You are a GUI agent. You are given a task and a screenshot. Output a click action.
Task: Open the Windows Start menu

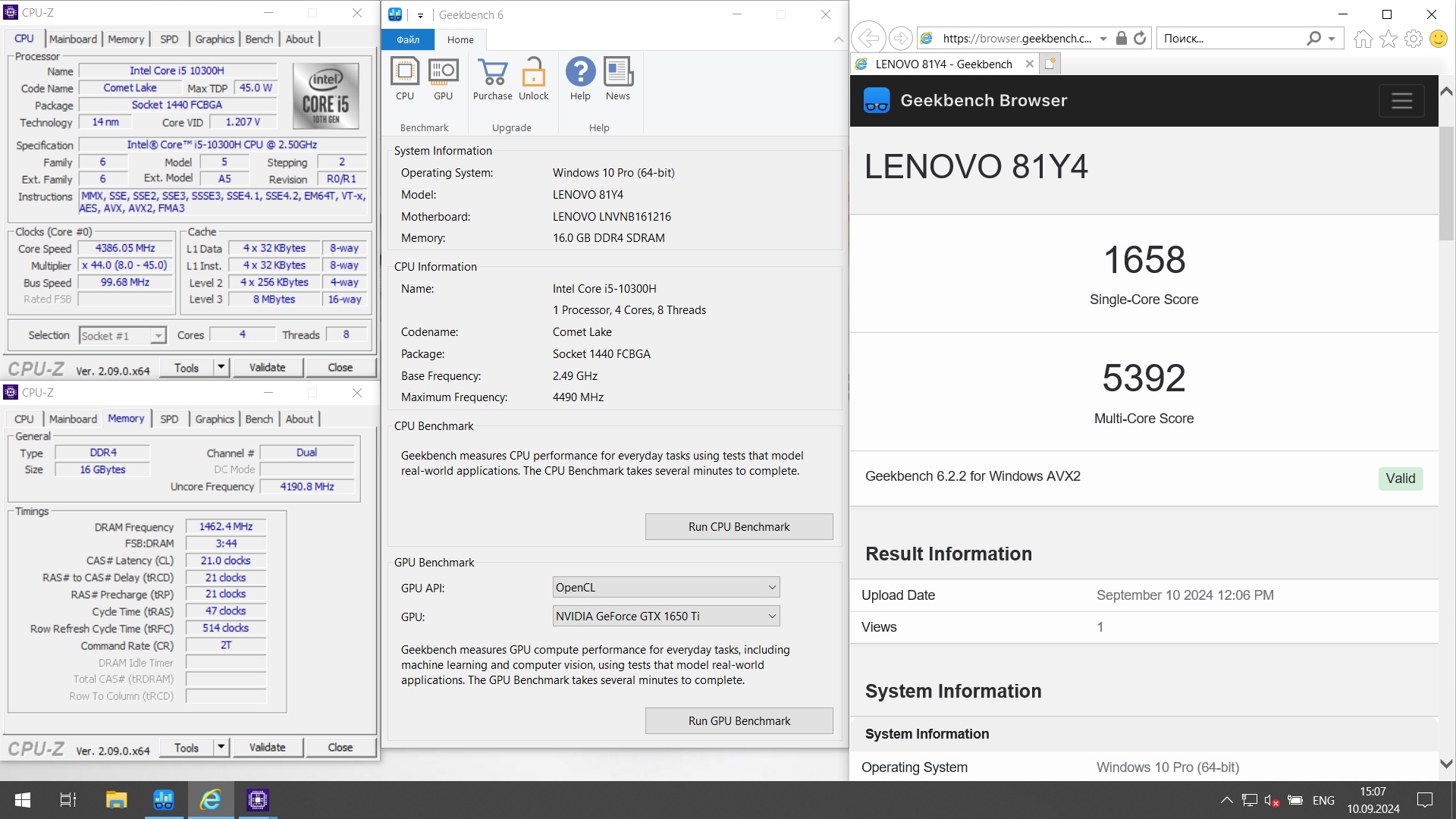[23, 800]
